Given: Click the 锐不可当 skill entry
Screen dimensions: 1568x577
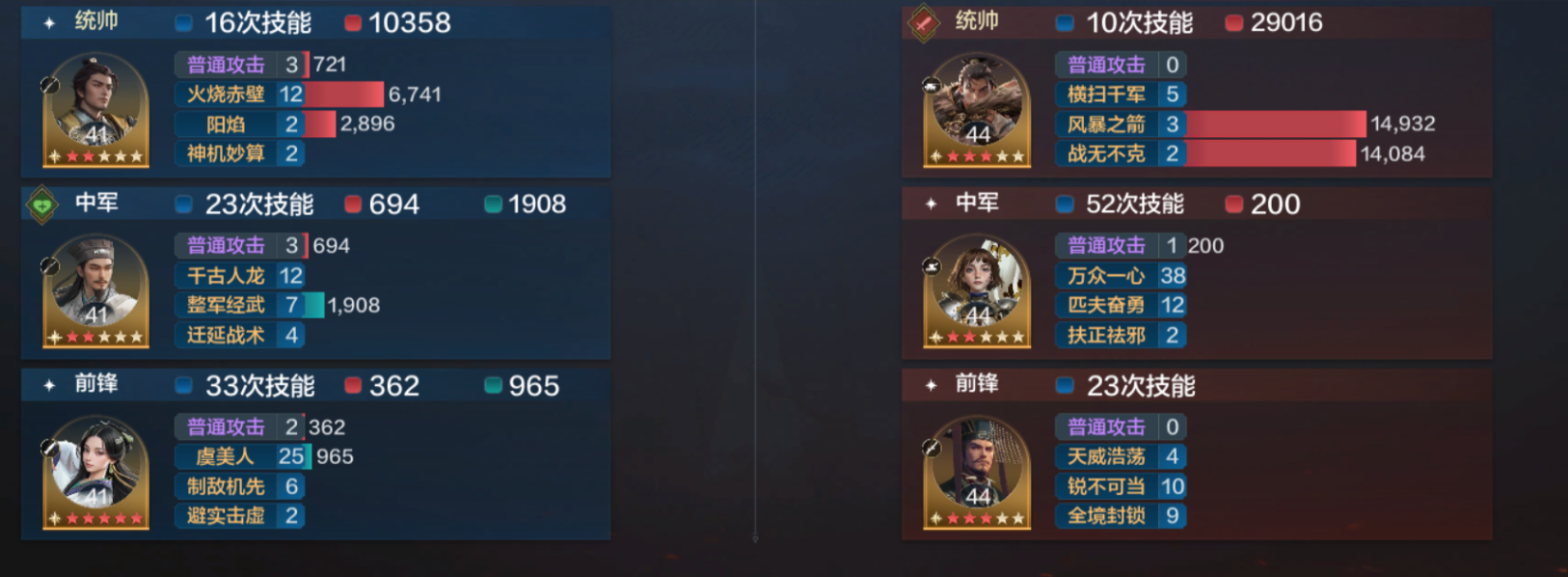Looking at the screenshot, I should [x=1122, y=486].
